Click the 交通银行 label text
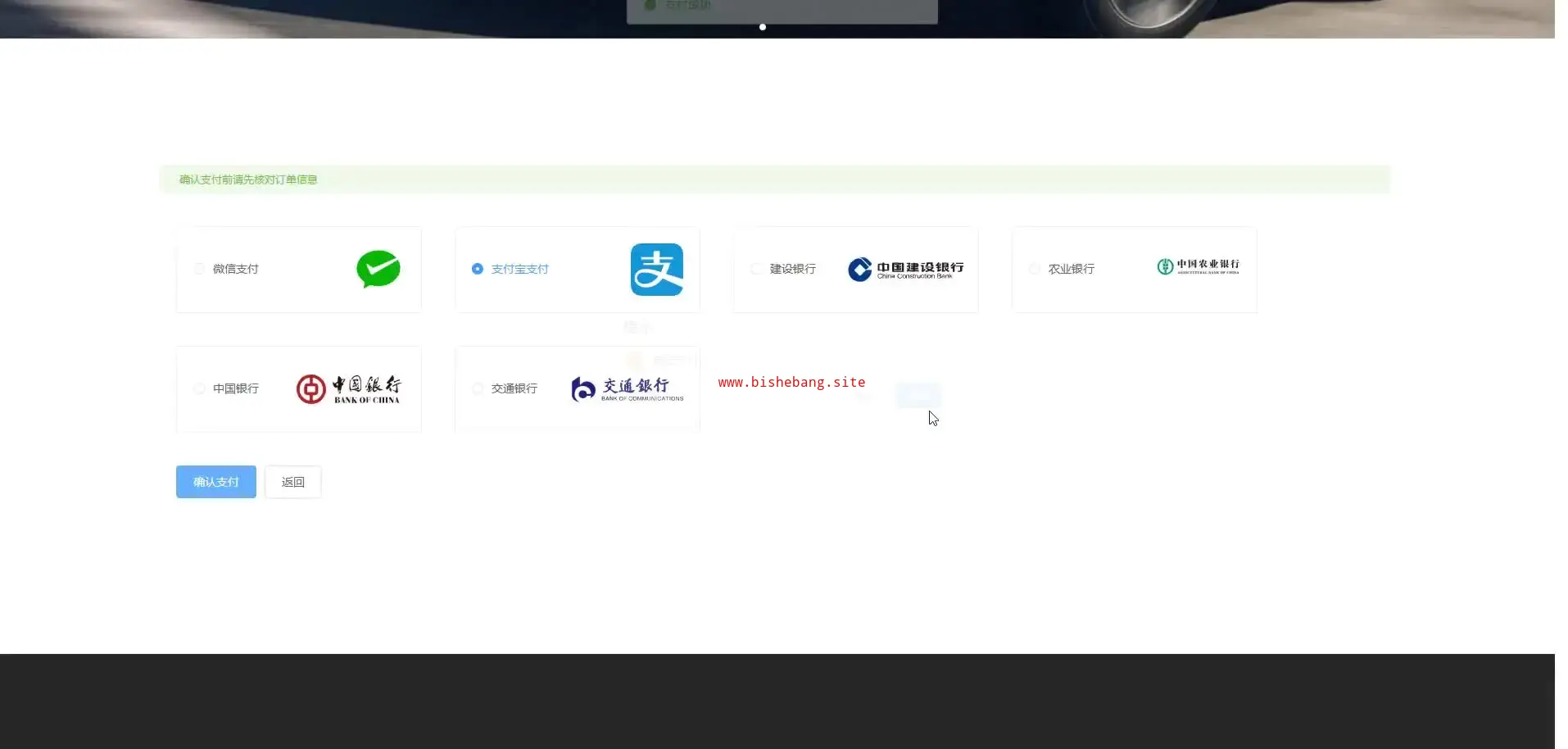 click(x=514, y=388)
